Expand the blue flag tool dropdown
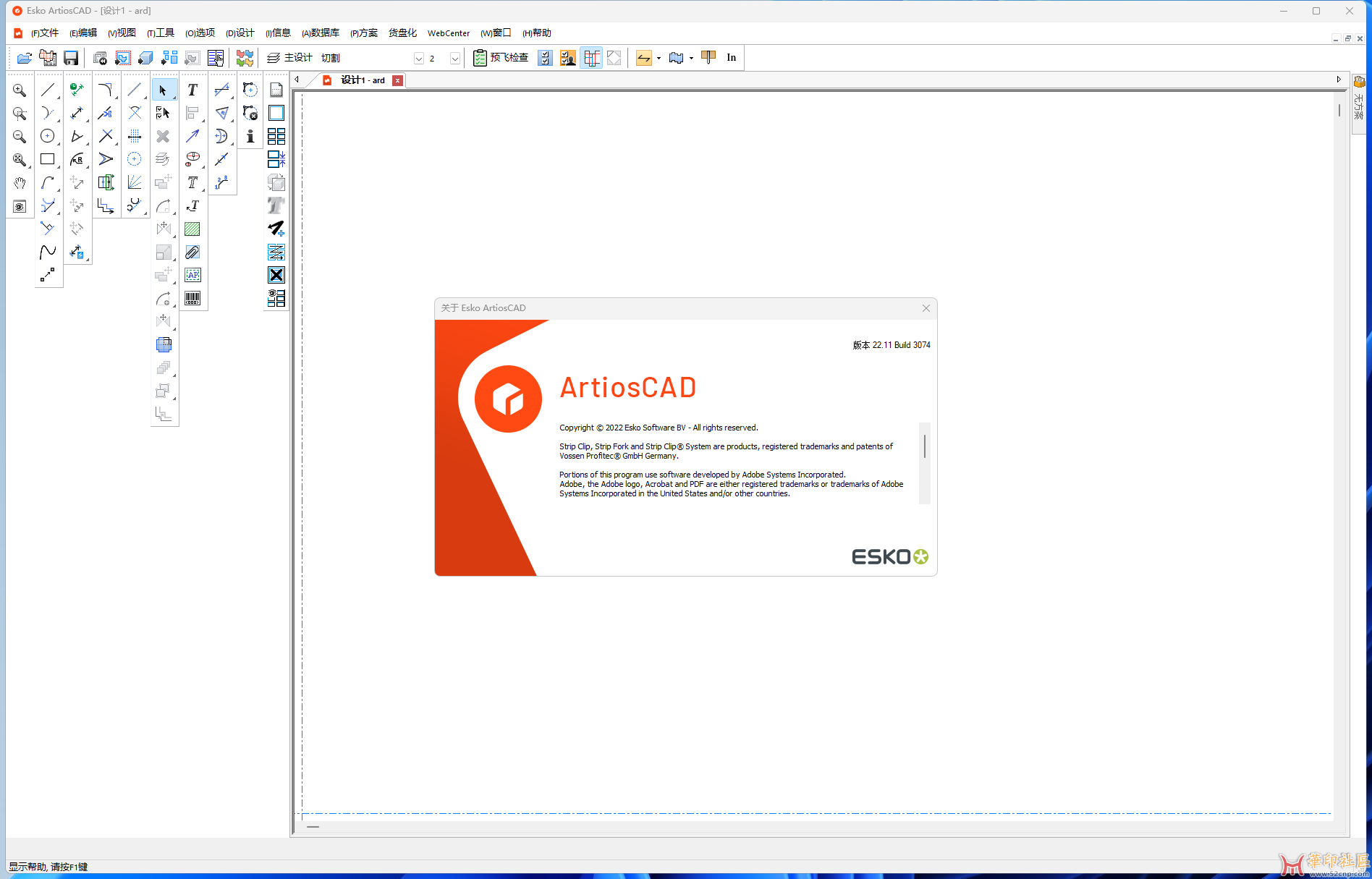Image resolution: width=1372 pixels, height=879 pixels. 692,59
